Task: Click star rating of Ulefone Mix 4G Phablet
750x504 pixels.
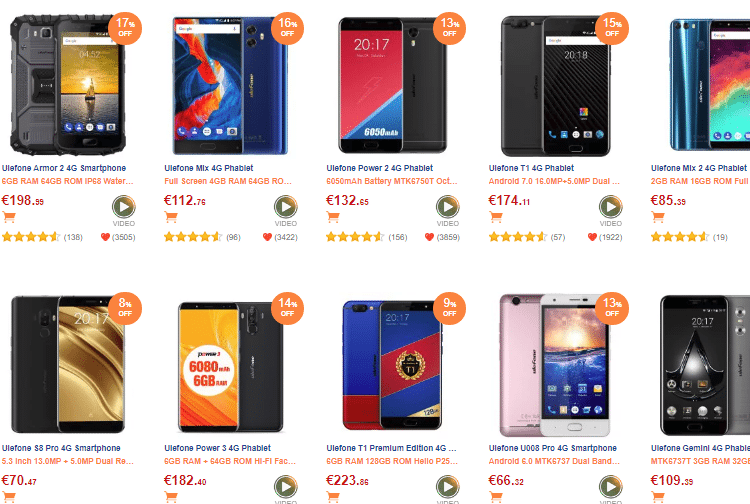Action: pos(192,237)
